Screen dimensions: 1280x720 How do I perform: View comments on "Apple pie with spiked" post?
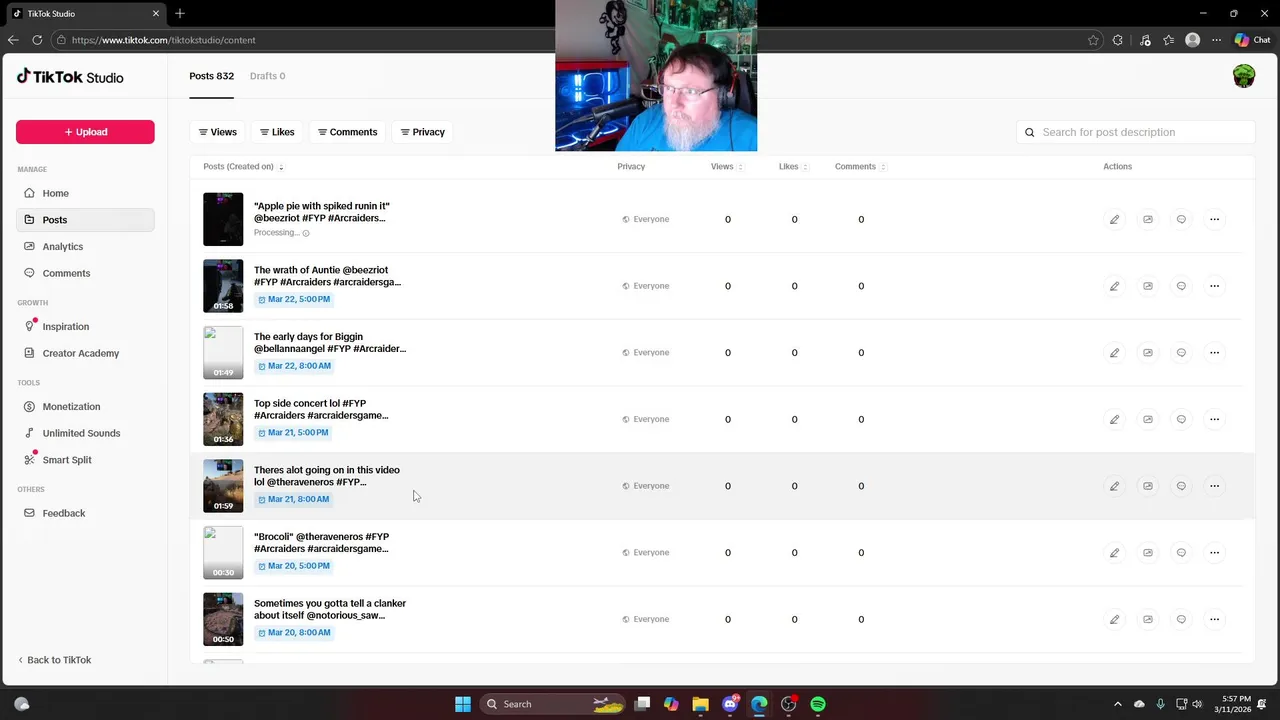coord(1181,219)
